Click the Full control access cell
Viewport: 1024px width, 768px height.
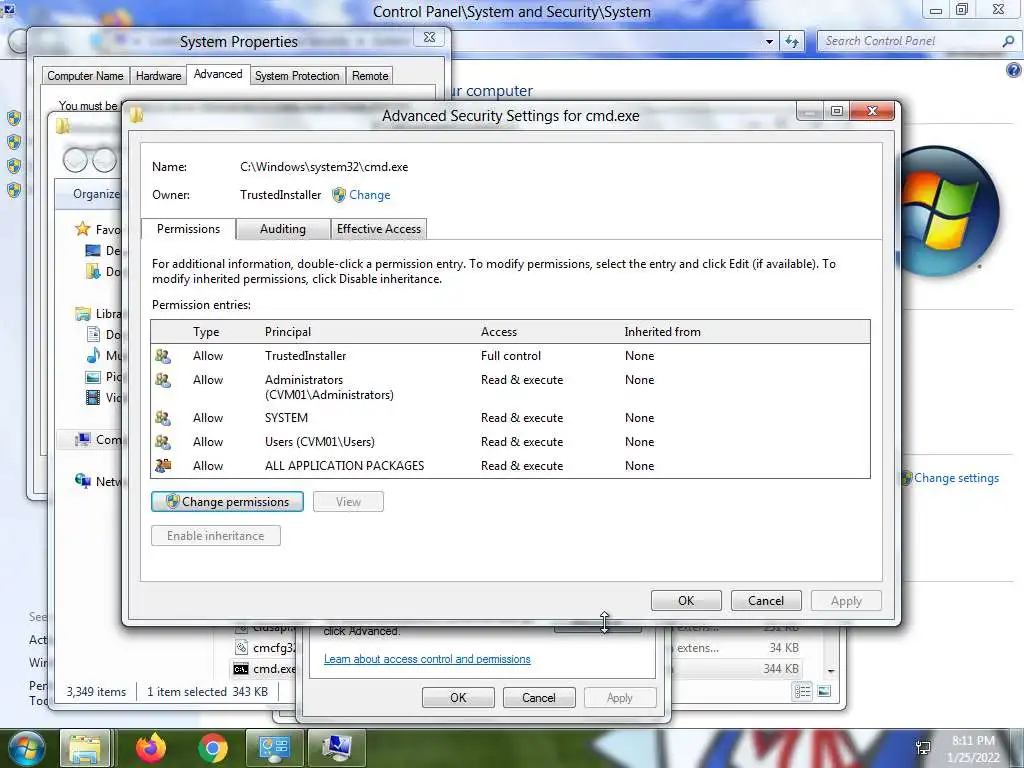tap(511, 356)
